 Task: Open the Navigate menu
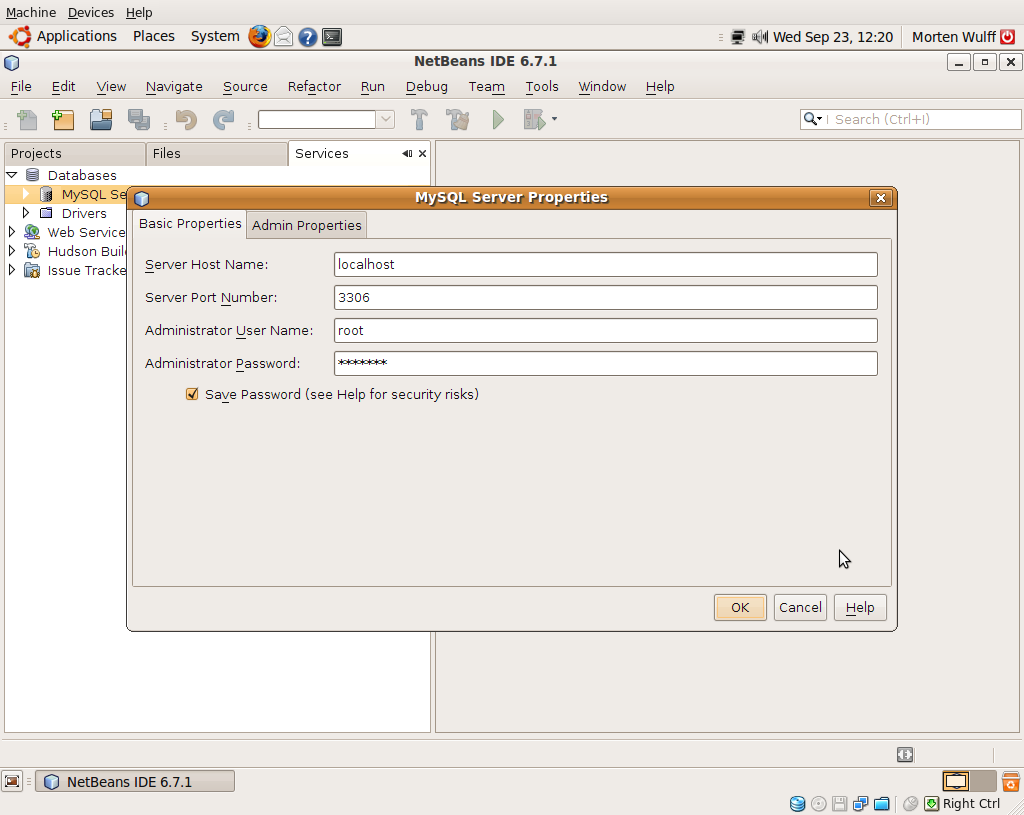click(174, 86)
